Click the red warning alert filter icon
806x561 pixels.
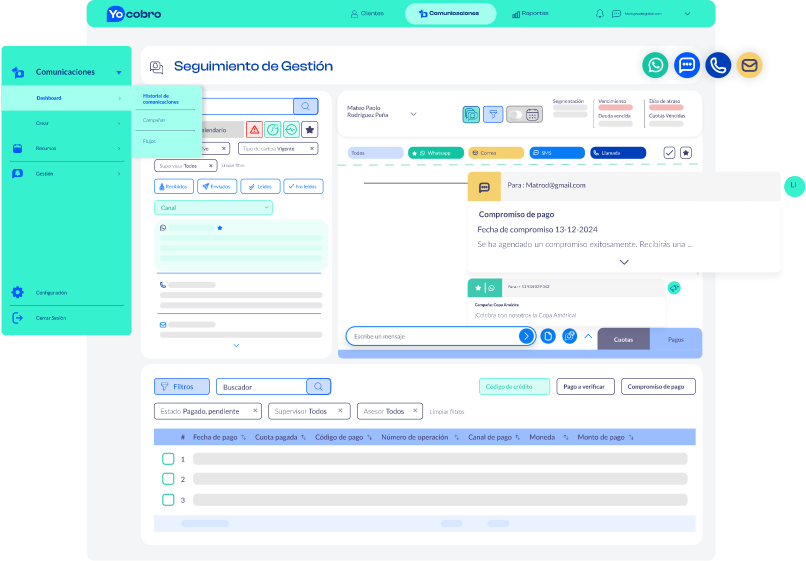(254, 130)
